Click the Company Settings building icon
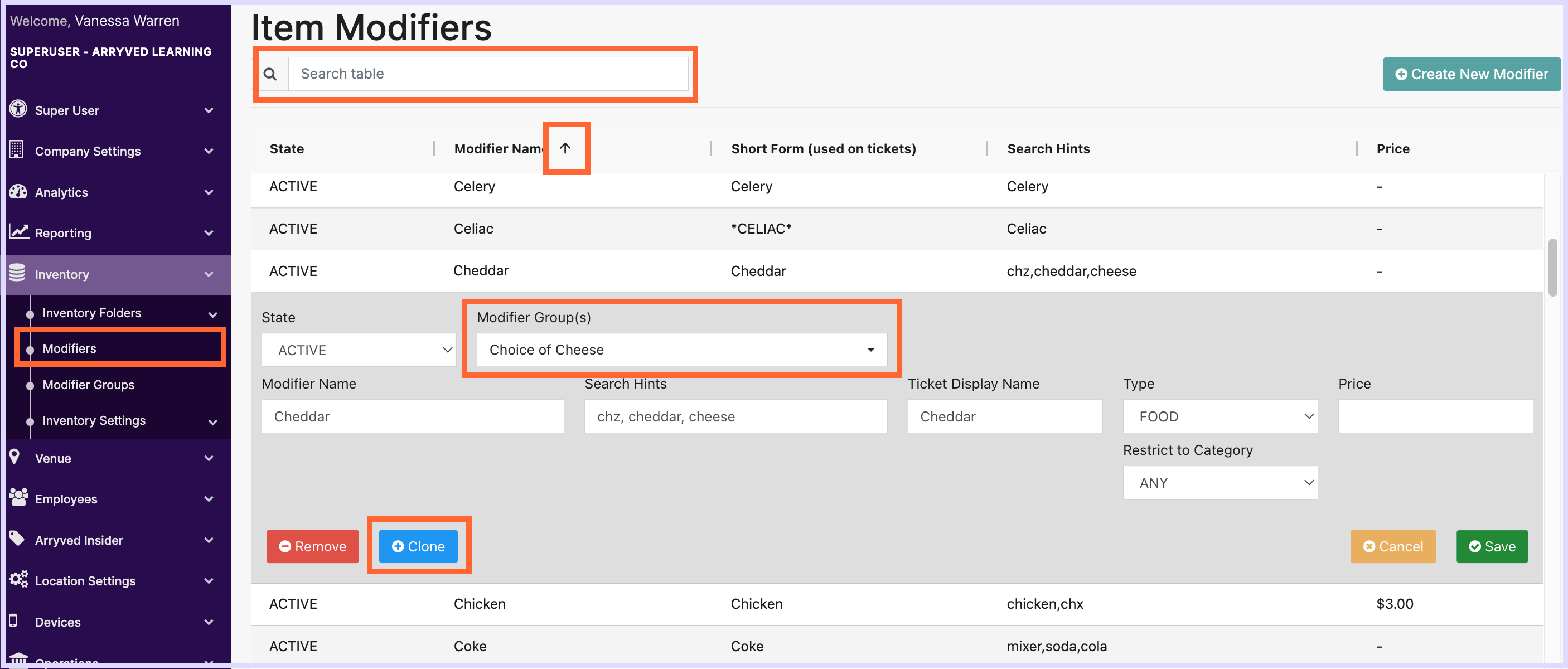Viewport: 1568px width, 669px height. point(17,150)
